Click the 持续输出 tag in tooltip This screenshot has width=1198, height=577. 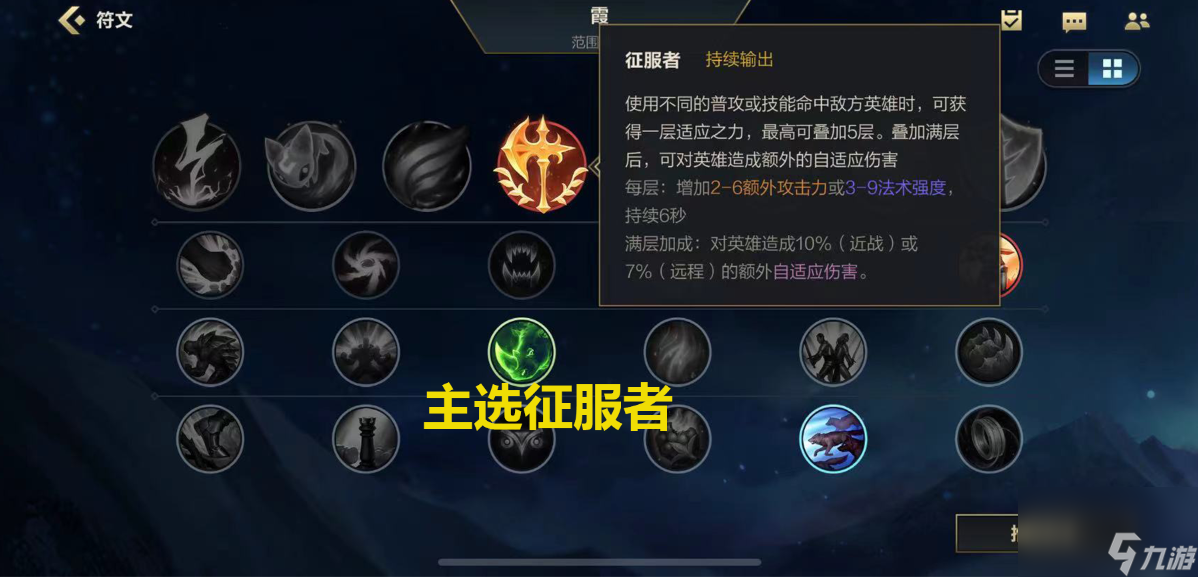coord(740,60)
